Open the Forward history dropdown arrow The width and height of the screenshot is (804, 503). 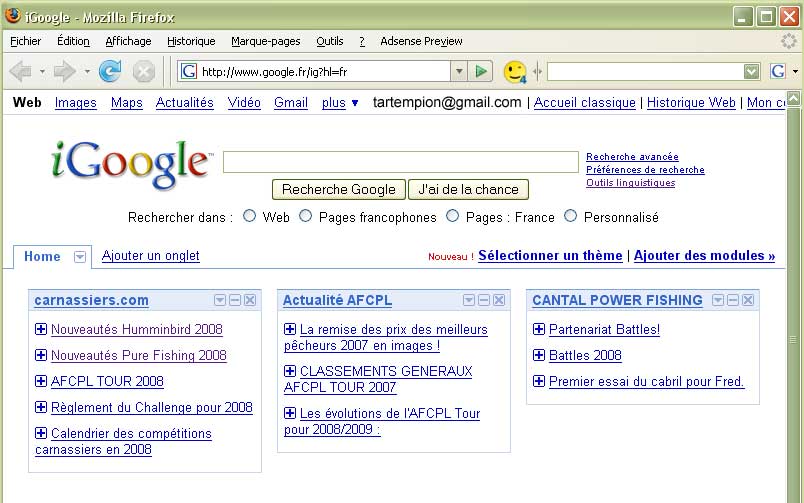coord(87,71)
